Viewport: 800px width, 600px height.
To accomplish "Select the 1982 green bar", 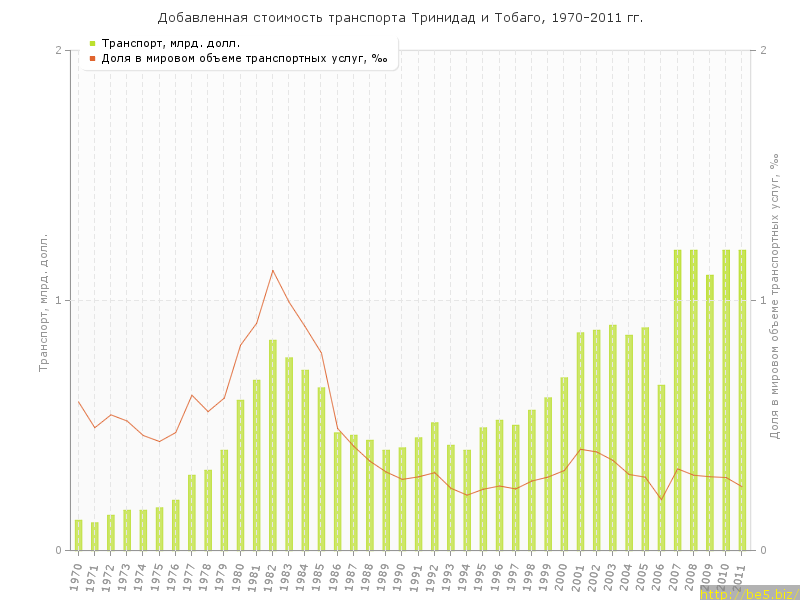I will pos(273,445).
